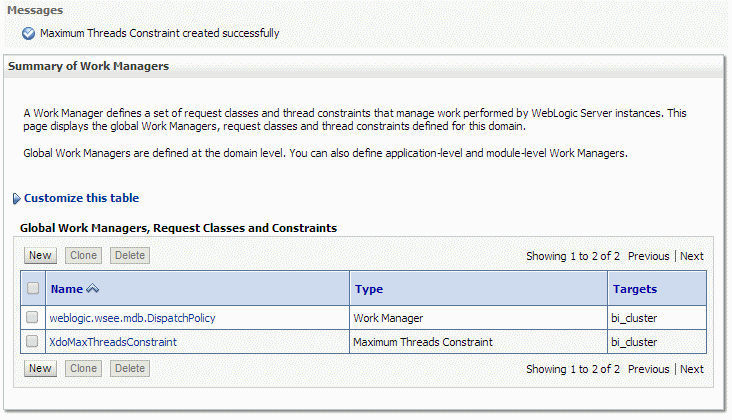Click the bottom Clone button
This screenshot has width=732, height=420.
tap(84, 368)
